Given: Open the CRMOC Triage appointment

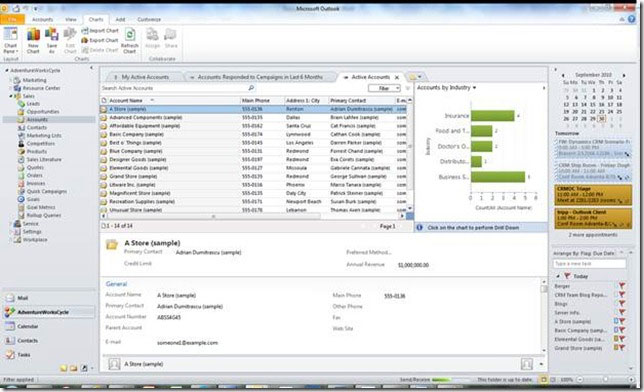Looking at the screenshot, I should pyautogui.click(x=593, y=195).
